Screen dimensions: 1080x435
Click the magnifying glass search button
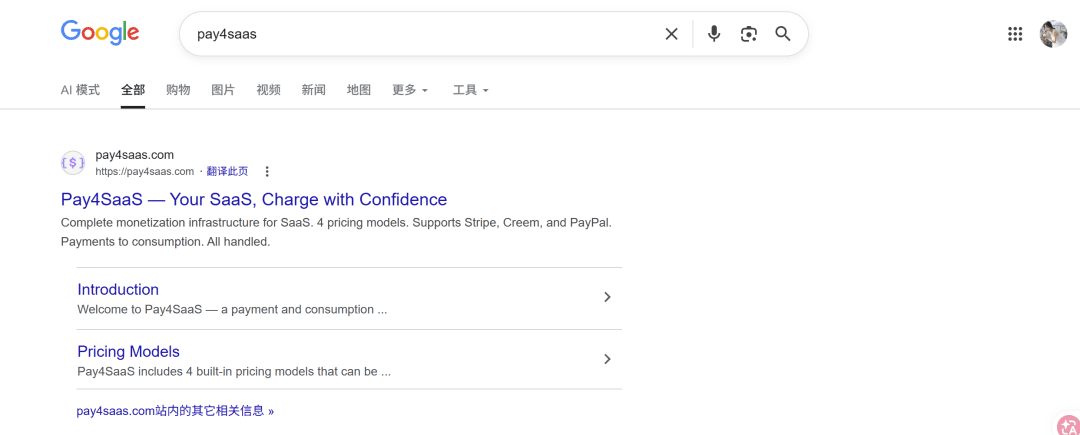(x=783, y=34)
